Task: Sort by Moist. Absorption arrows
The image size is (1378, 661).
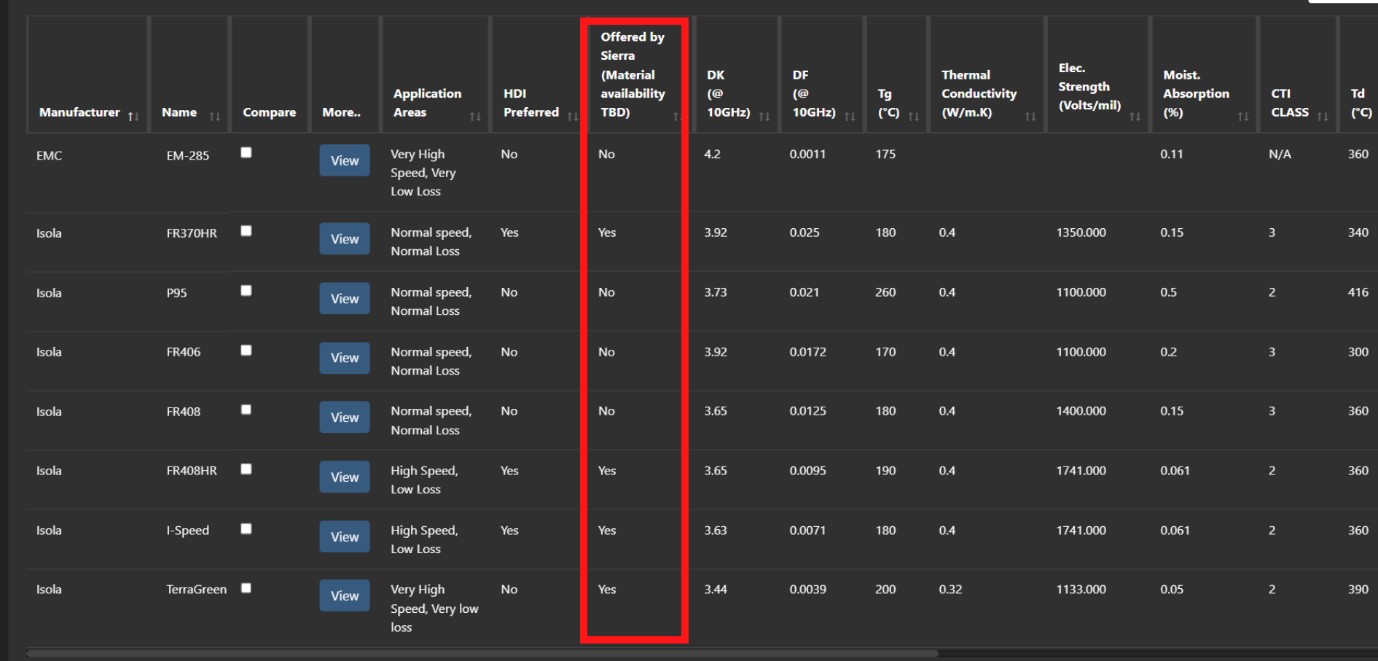Action: (1243, 117)
